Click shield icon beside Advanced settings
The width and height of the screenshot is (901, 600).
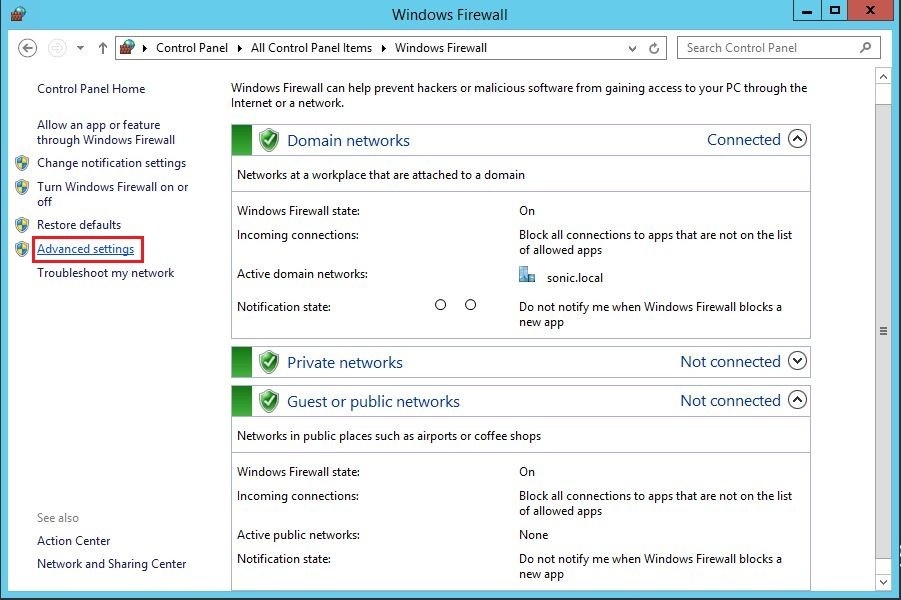tap(22, 249)
